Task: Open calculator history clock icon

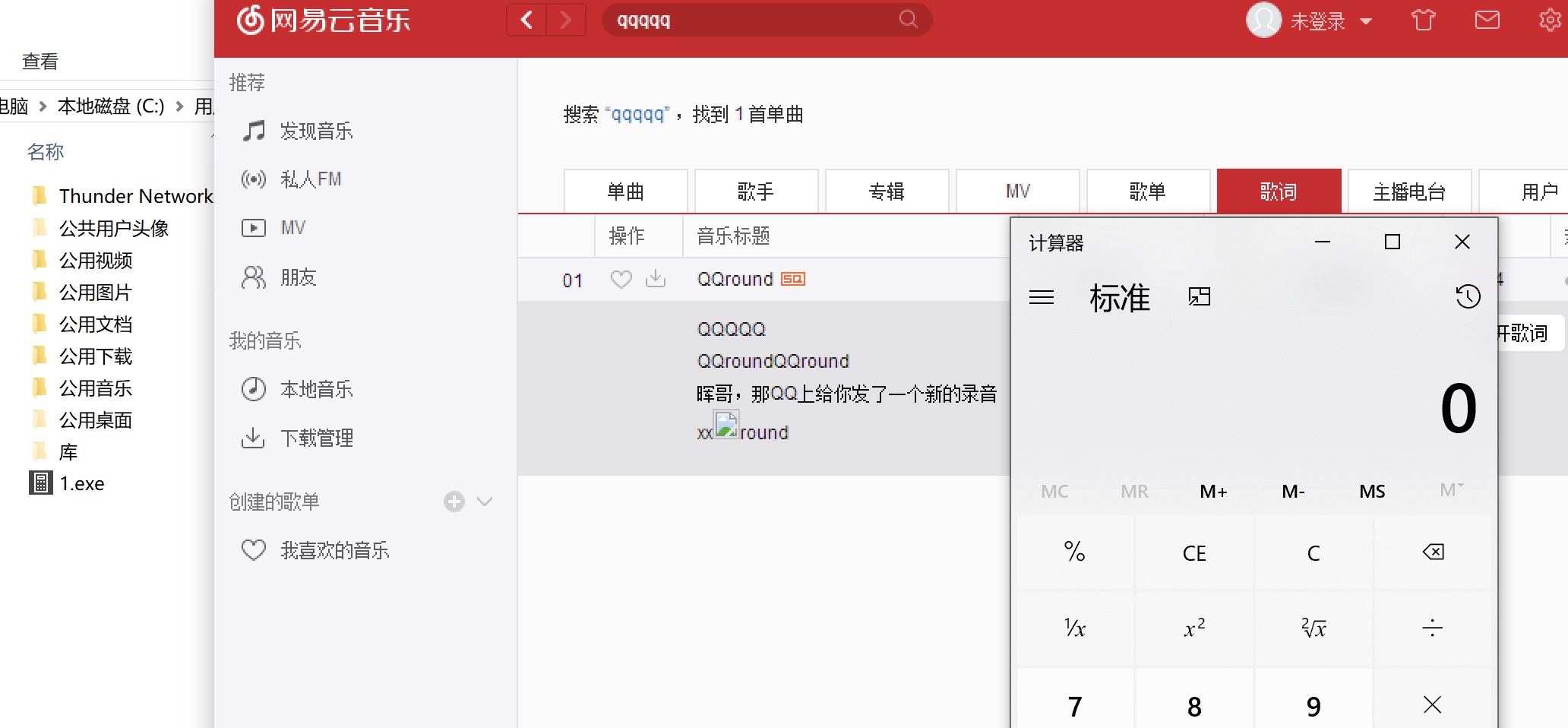Action: click(1468, 296)
